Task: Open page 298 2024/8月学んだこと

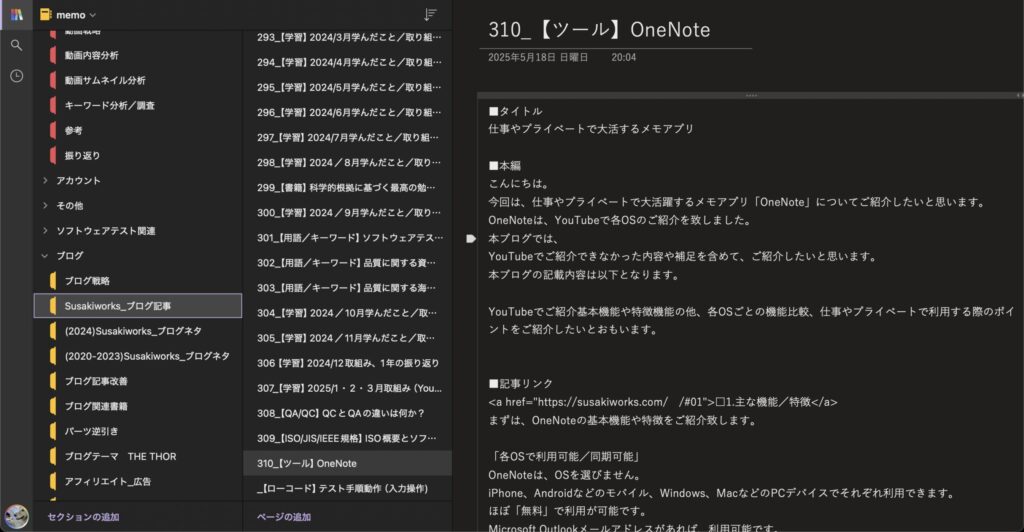Action: pos(347,162)
